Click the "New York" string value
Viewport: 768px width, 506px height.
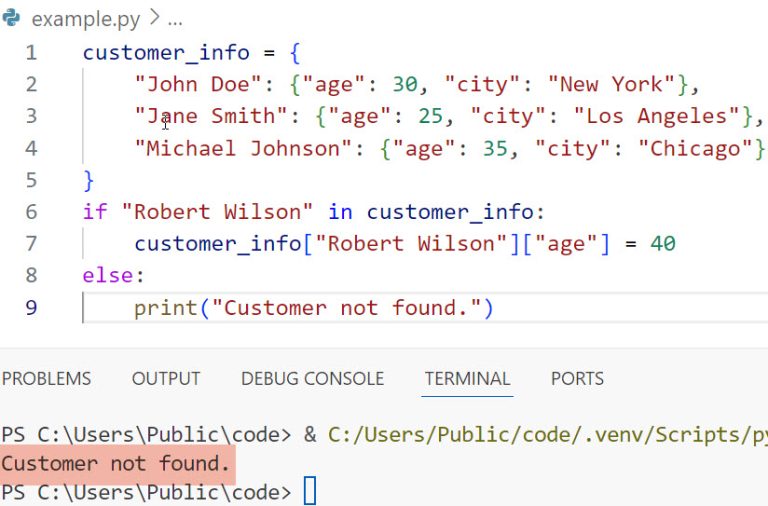(x=612, y=84)
